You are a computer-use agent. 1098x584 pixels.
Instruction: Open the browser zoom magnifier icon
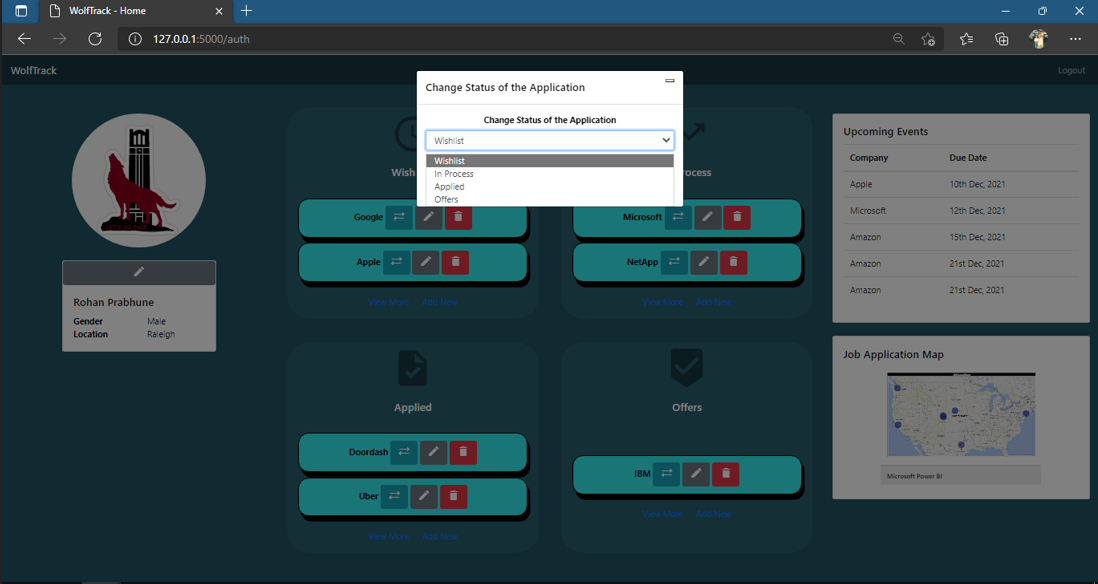[x=898, y=39]
